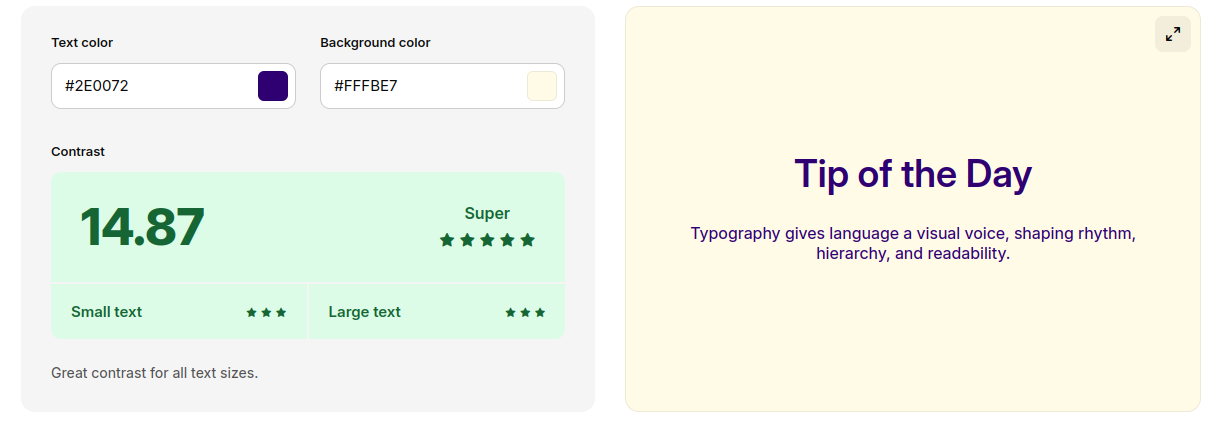Viewport: 1213px width, 427px height.
Task: Click the Text color label
Action: pyautogui.click(x=82, y=43)
